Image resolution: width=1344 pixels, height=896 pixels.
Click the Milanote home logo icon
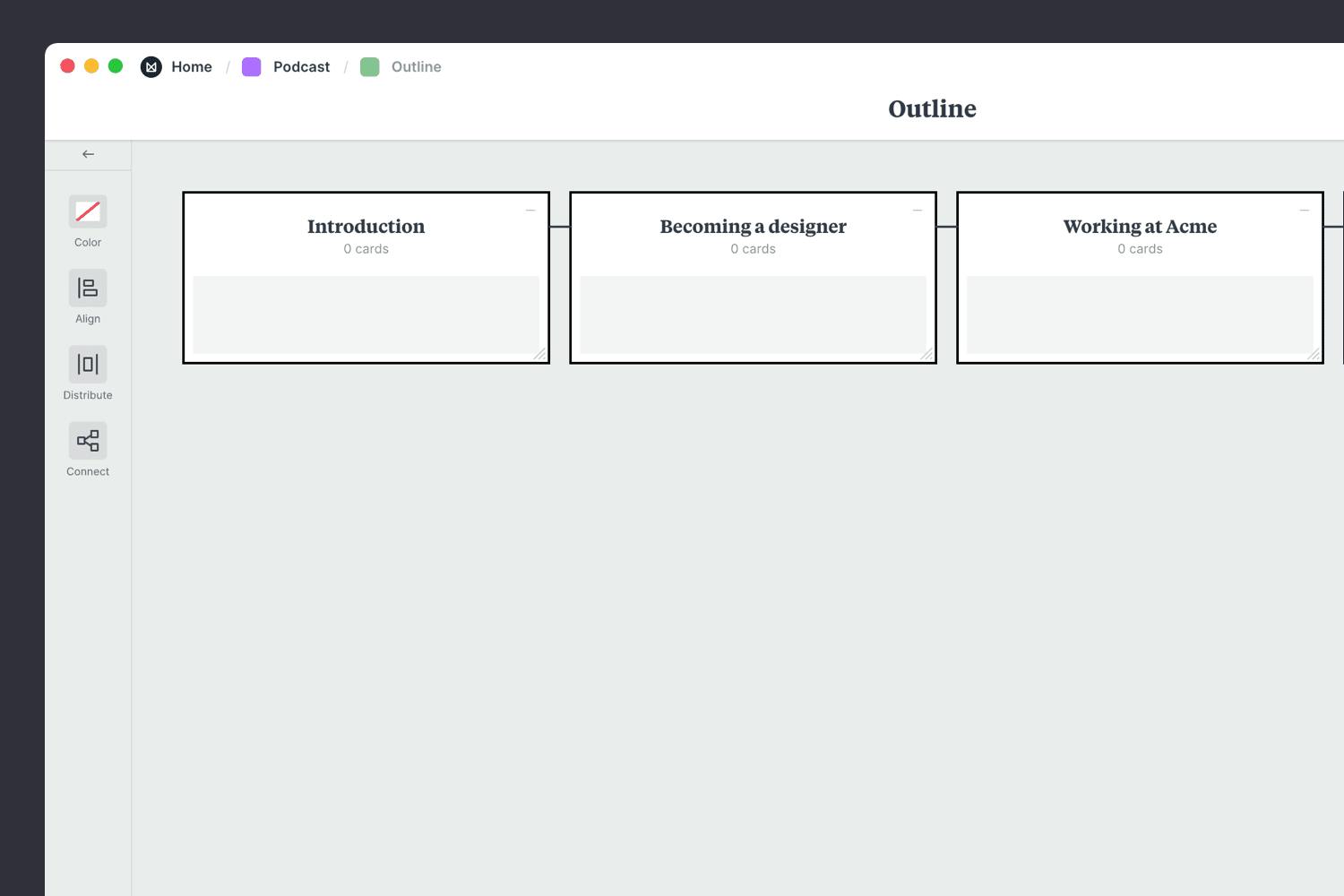pos(151,67)
